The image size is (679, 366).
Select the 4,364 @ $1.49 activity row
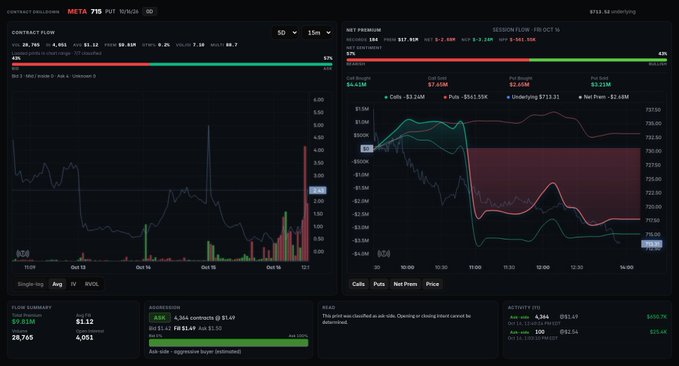coord(588,320)
